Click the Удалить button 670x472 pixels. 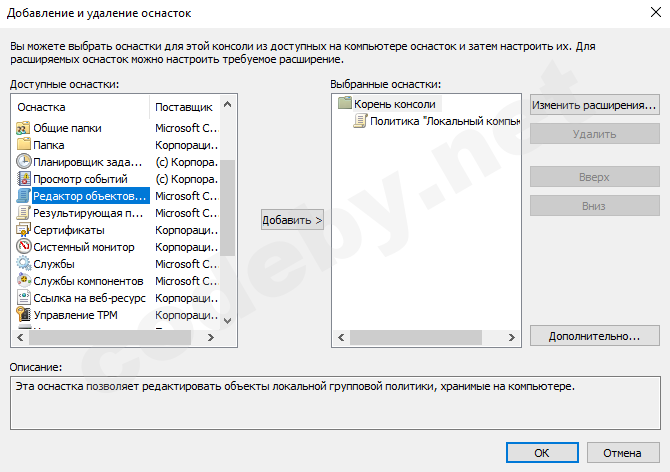coord(594,134)
